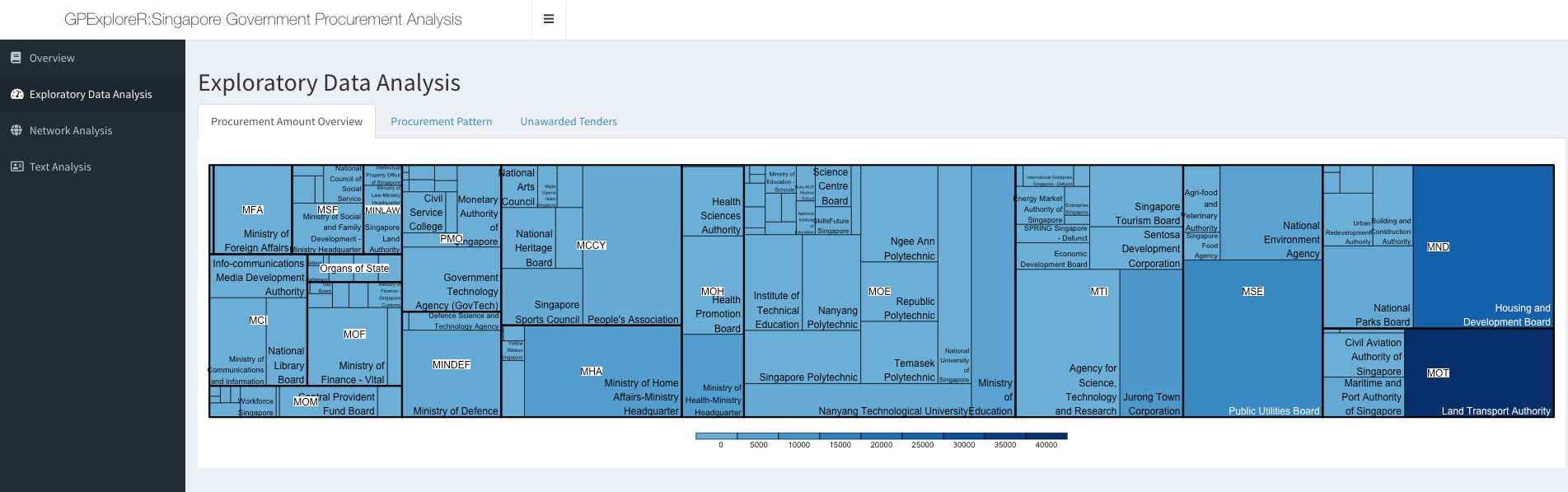Select the Nanyang Polytechnic tile
Screen dimensions: 1568x492
[x=831, y=283]
